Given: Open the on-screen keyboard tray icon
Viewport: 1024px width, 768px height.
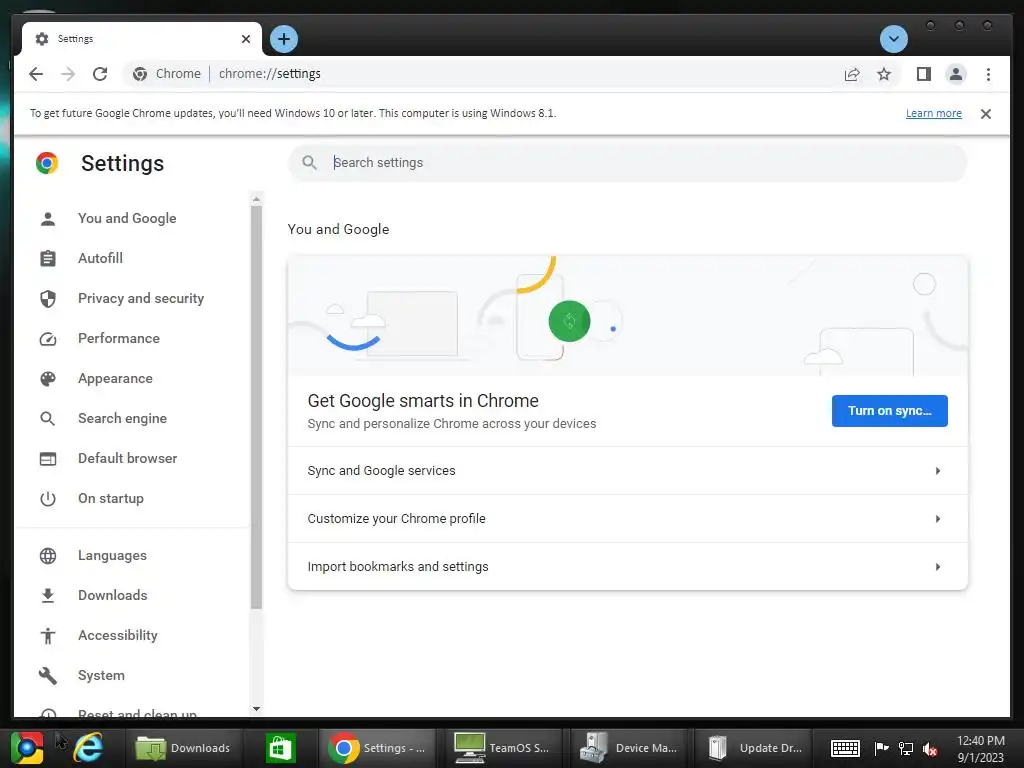Looking at the screenshot, I should coord(845,748).
